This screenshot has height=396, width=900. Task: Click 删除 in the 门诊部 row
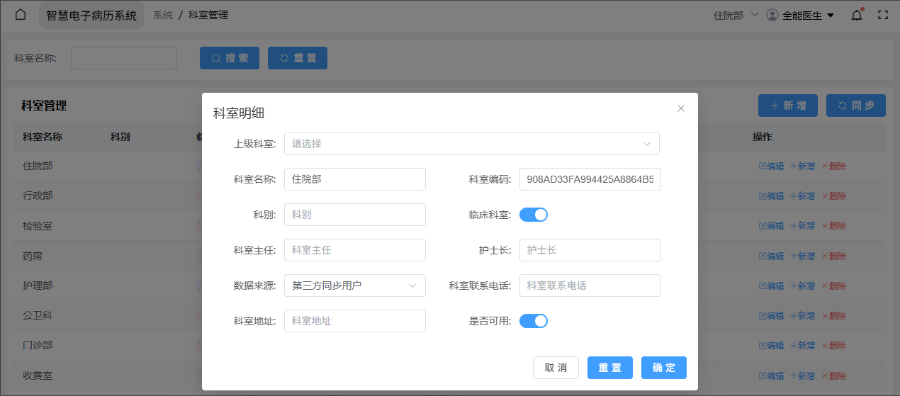pyautogui.click(x=833, y=345)
